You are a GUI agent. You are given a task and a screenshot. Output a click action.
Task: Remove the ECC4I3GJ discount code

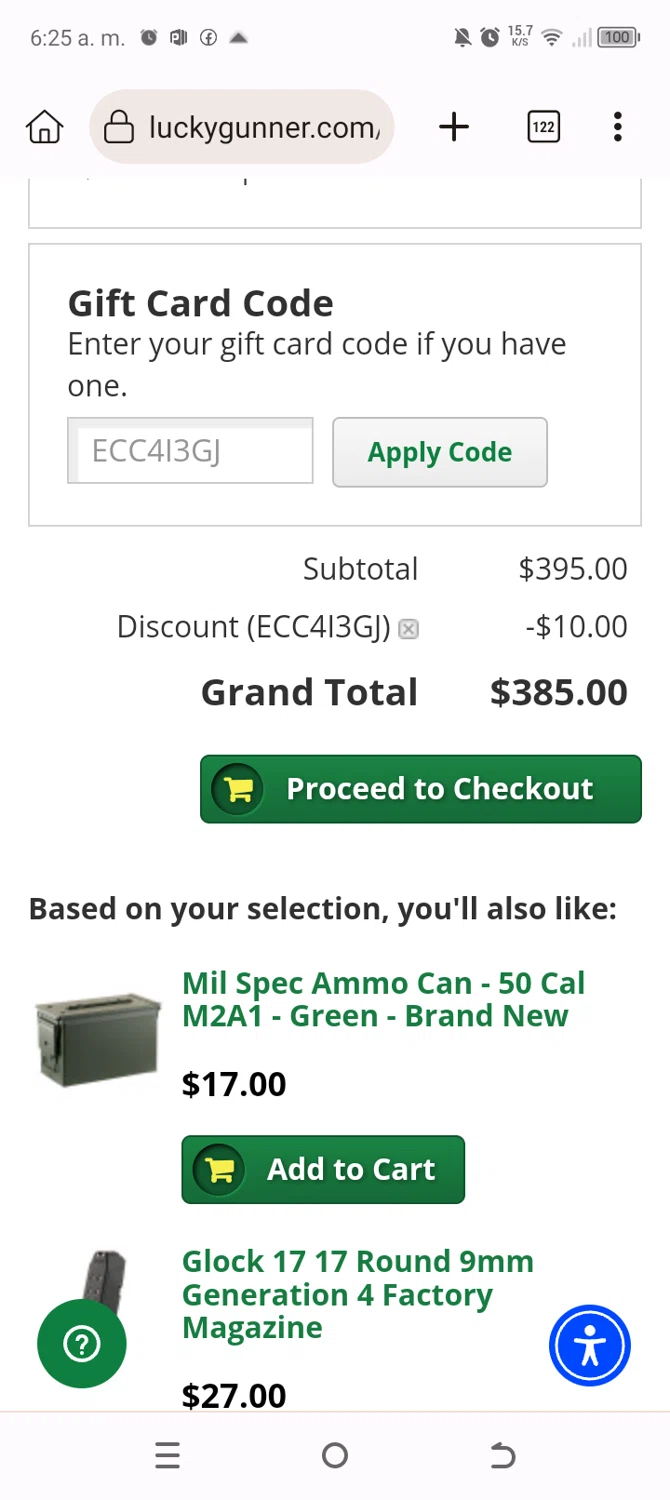click(x=408, y=629)
